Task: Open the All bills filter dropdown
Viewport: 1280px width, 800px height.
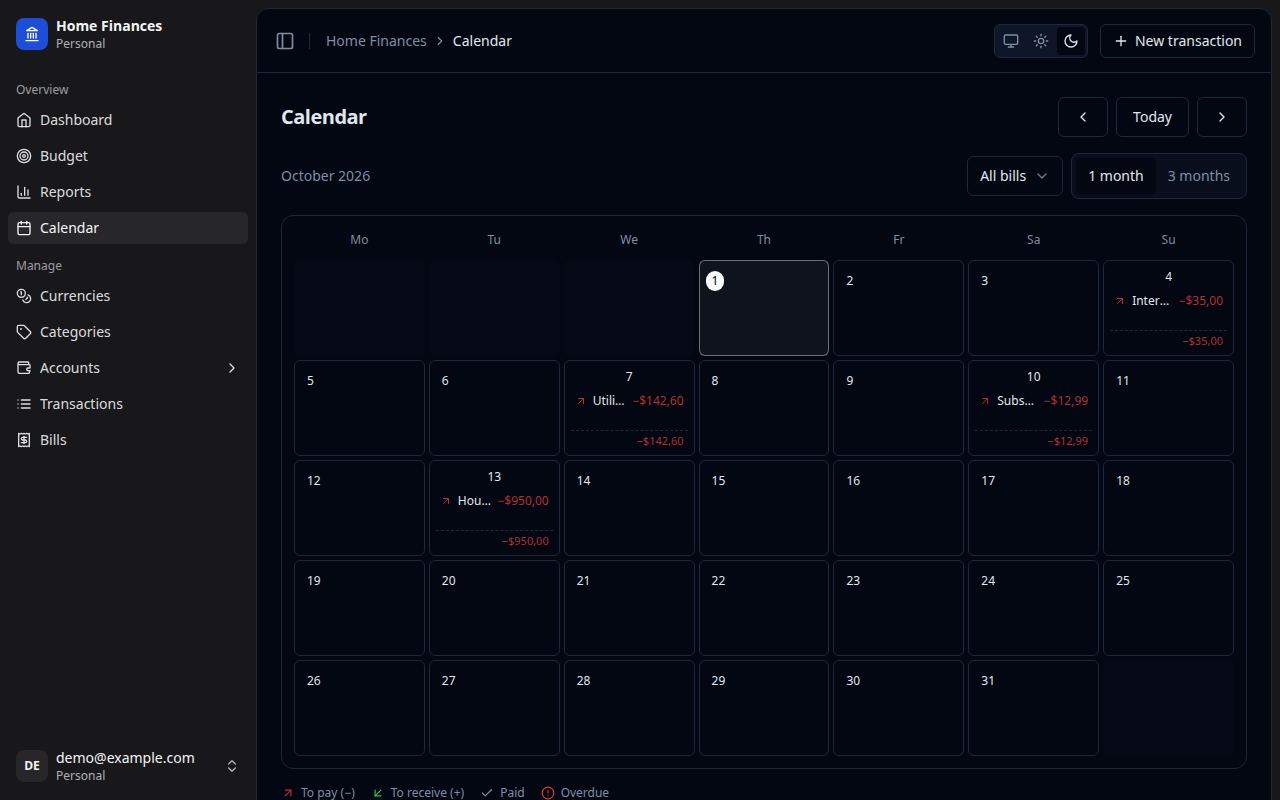Action: (1014, 176)
